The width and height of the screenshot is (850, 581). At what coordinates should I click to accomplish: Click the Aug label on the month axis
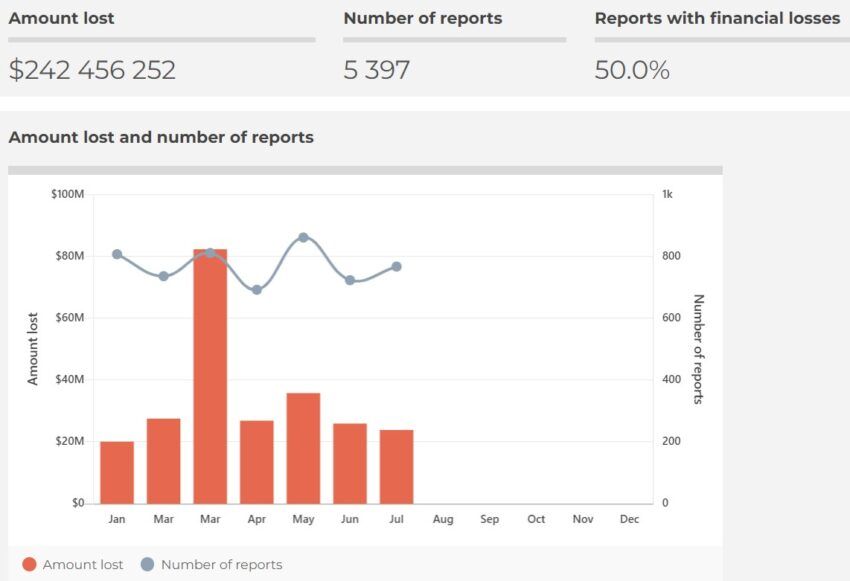pyautogui.click(x=443, y=519)
